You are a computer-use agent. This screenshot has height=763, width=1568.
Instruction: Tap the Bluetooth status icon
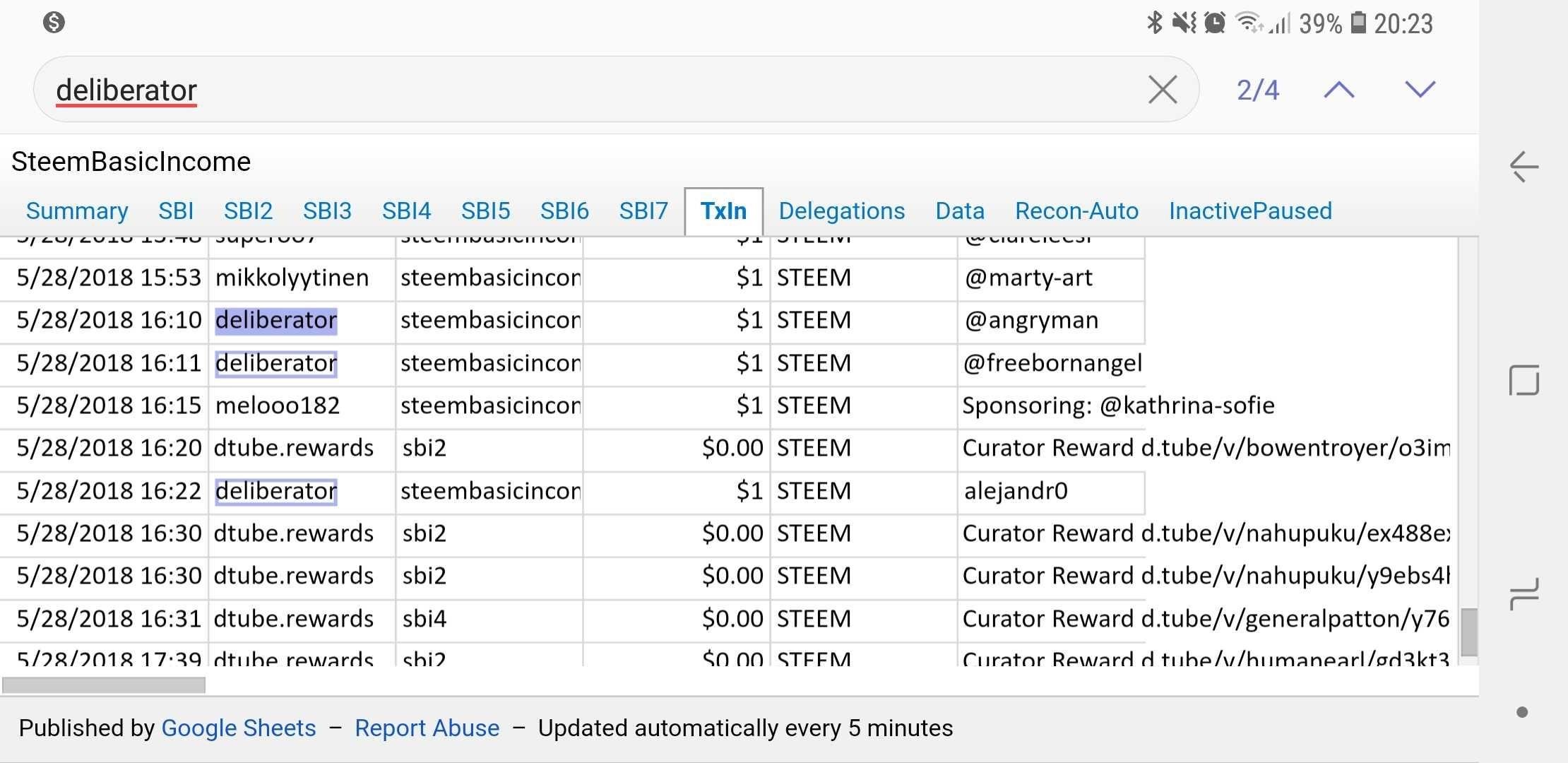point(1154,23)
